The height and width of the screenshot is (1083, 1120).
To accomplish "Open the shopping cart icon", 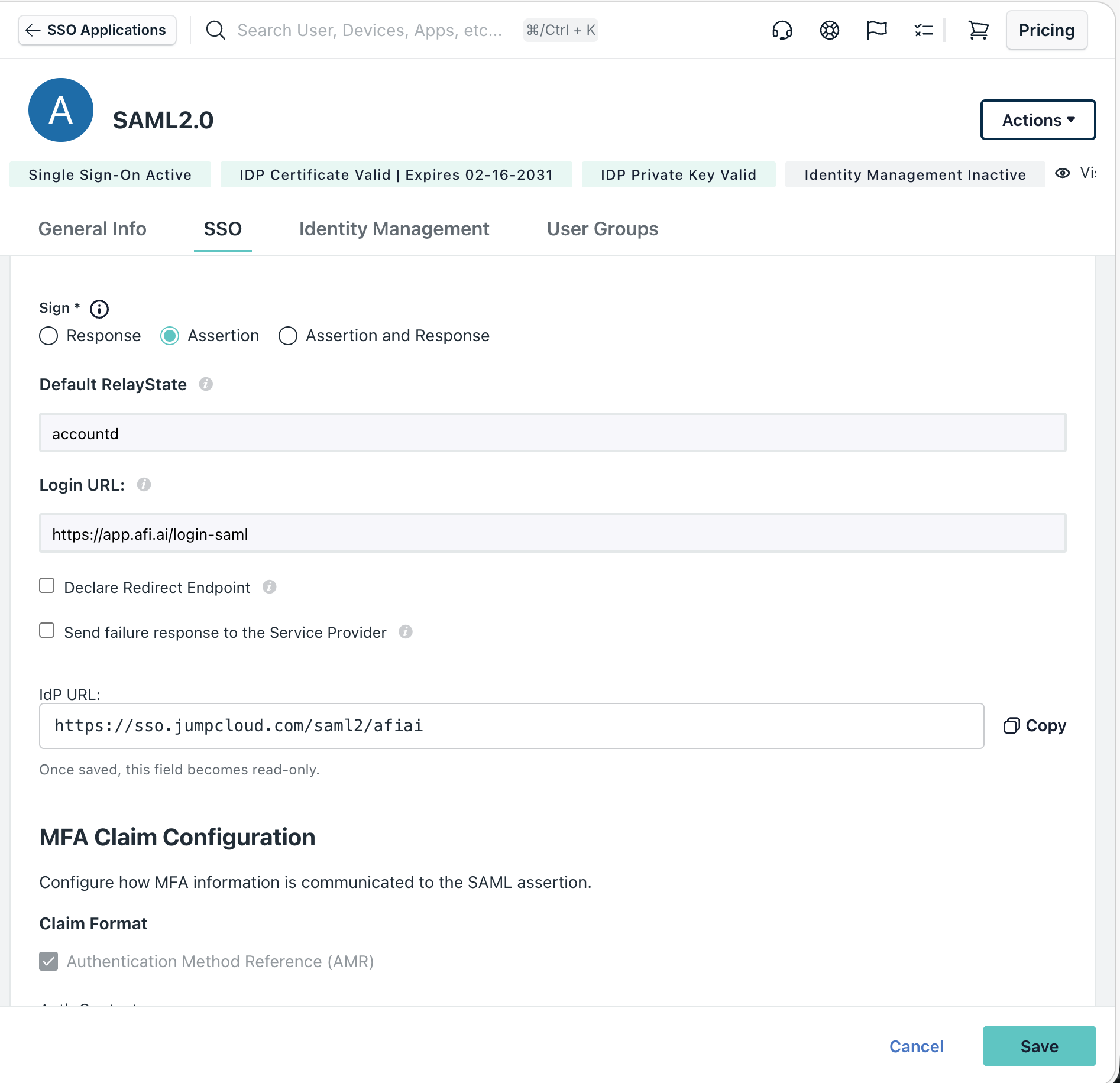I will (x=978, y=30).
